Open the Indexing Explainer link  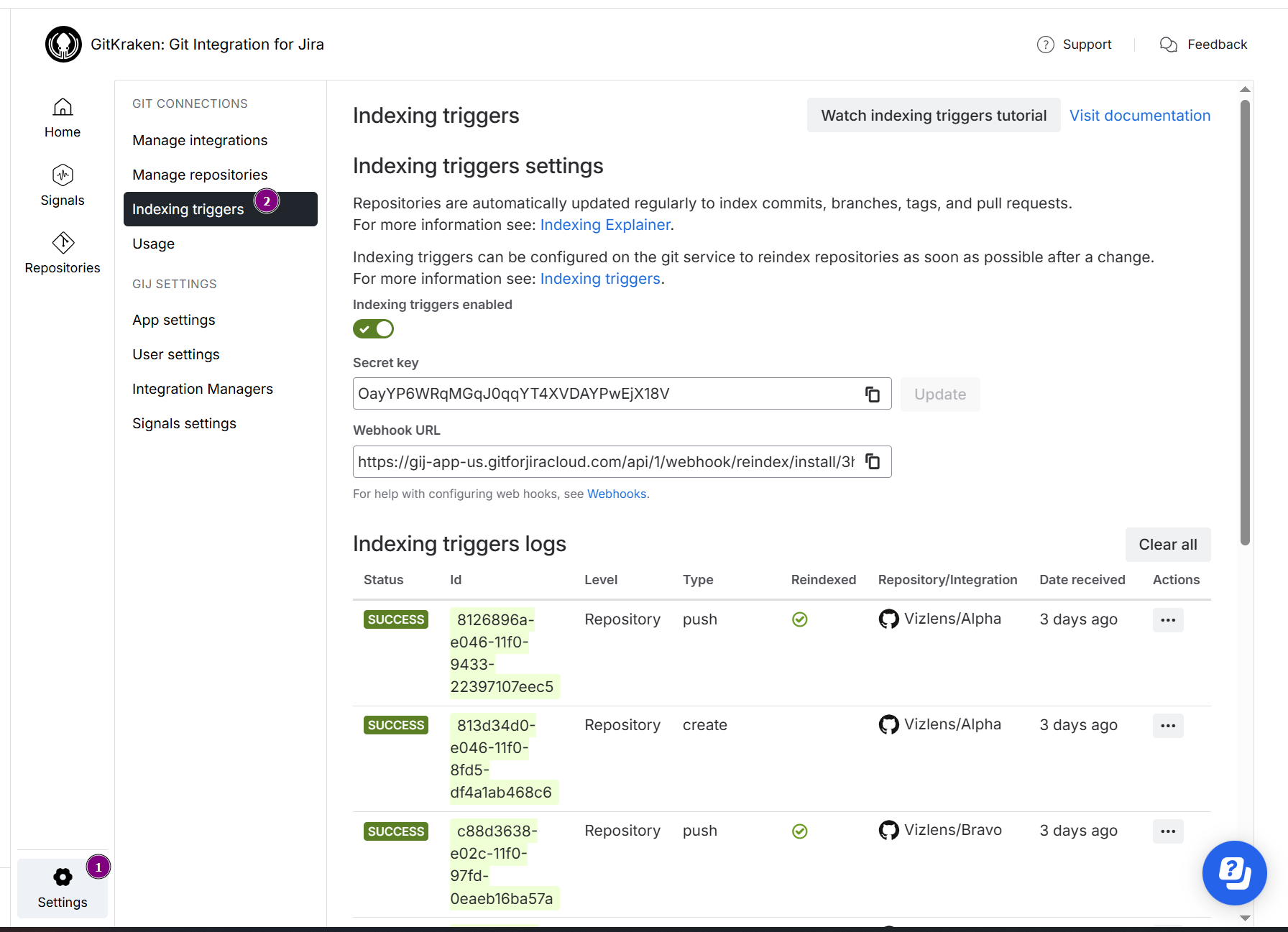click(604, 225)
